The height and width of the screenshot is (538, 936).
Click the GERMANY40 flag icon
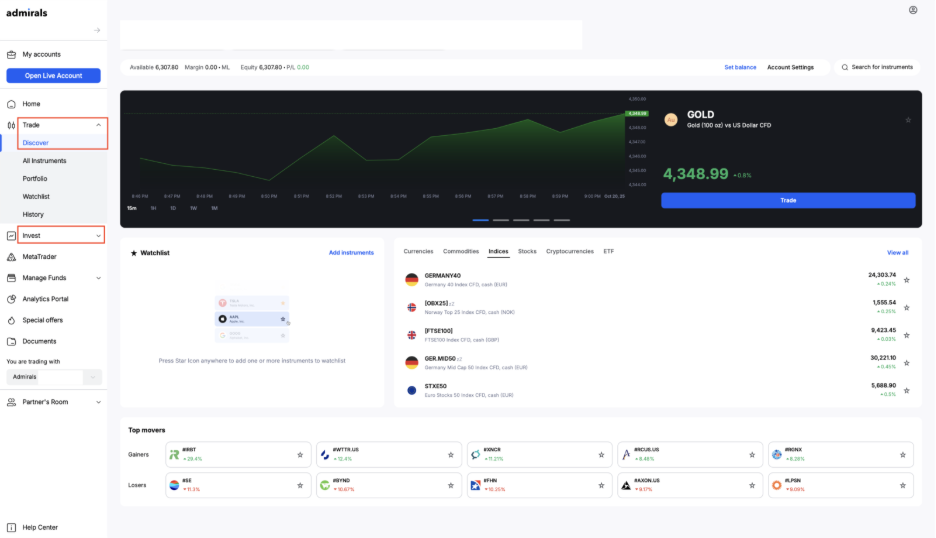pyautogui.click(x=411, y=279)
